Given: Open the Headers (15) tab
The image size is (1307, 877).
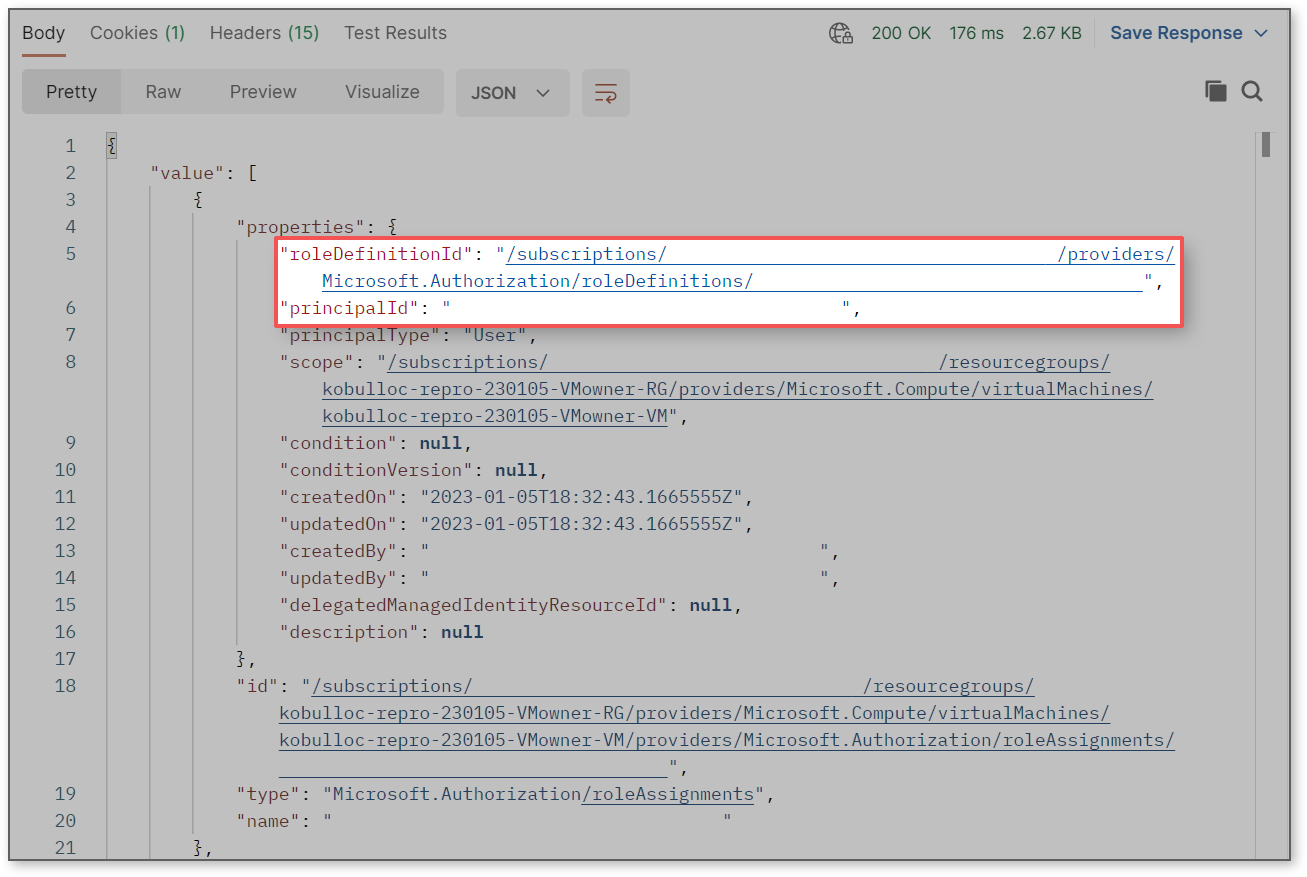Looking at the screenshot, I should [x=264, y=33].
